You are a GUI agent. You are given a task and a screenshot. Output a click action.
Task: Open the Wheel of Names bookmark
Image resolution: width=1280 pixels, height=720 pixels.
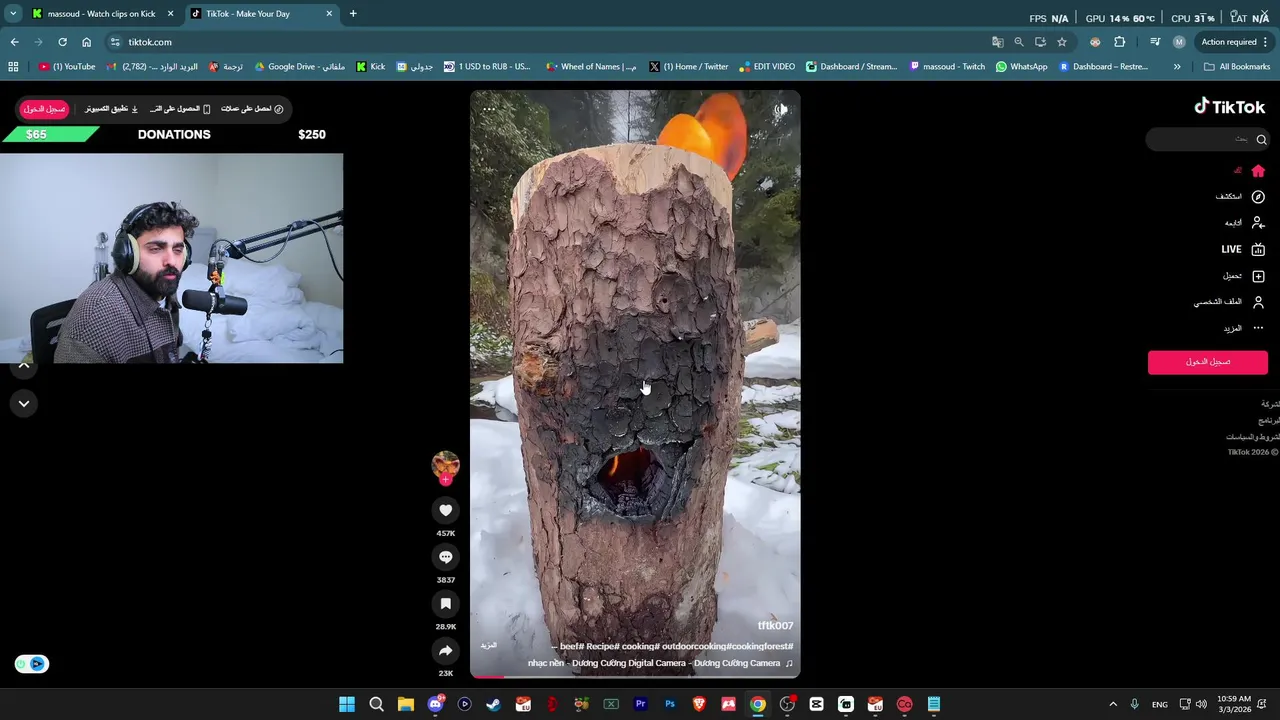pos(591,67)
